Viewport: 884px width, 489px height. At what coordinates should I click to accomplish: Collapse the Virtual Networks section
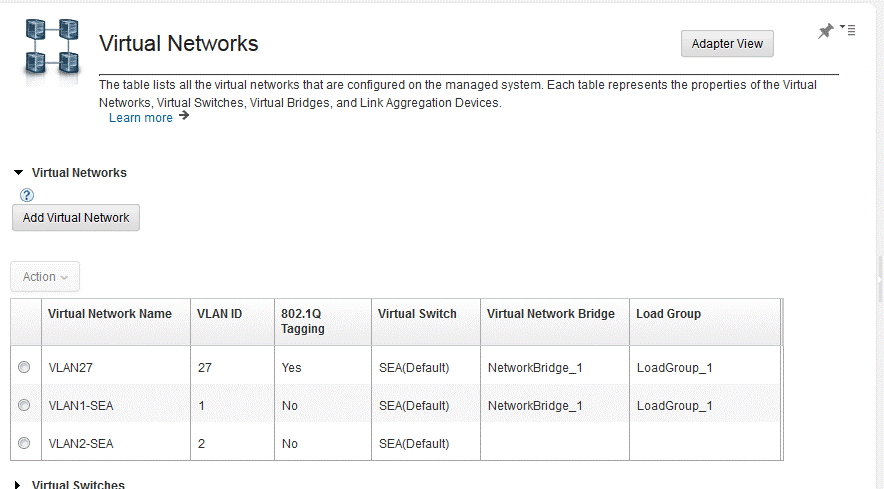click(x=18, y=173)
